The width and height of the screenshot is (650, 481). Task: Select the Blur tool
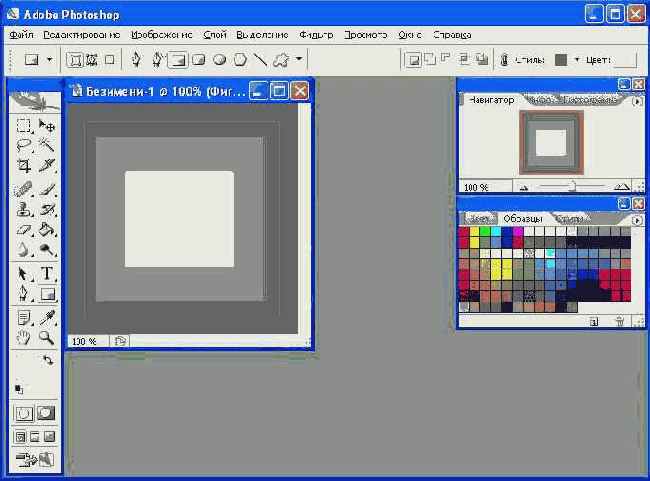click(x=23, y=250)
